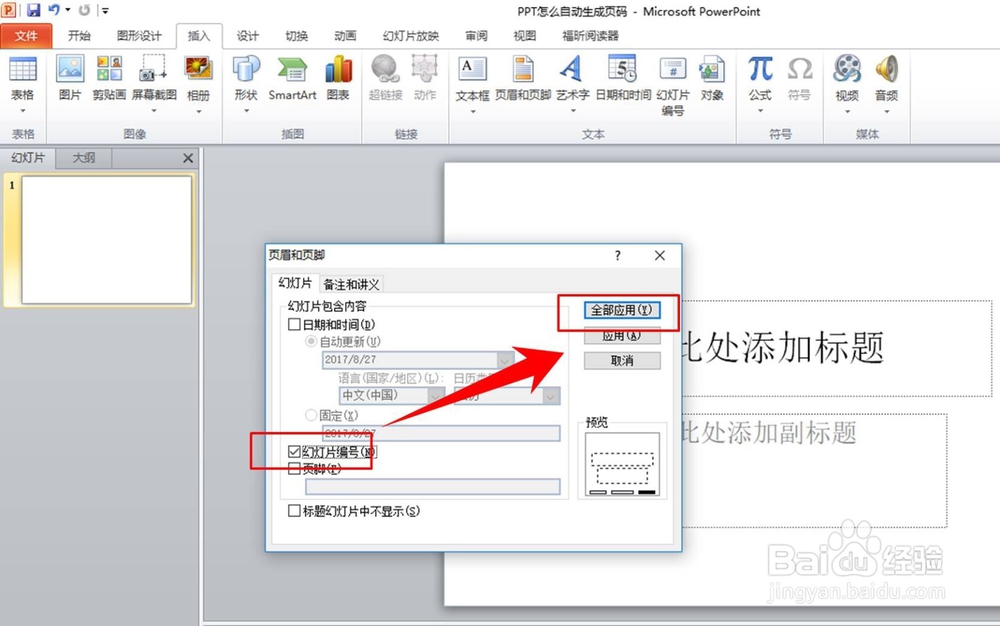
Task: Select the 固定 fixed date radio button
Action: click(310, 415)
